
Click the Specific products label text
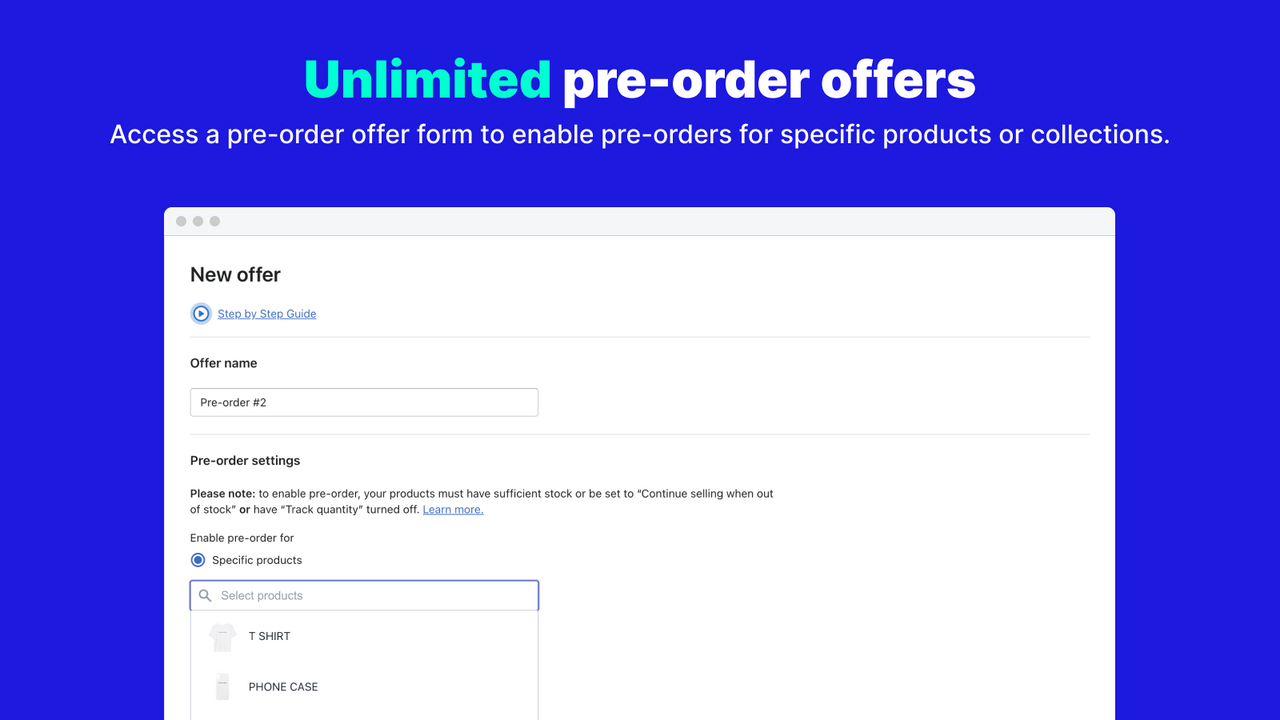(257, 560)
